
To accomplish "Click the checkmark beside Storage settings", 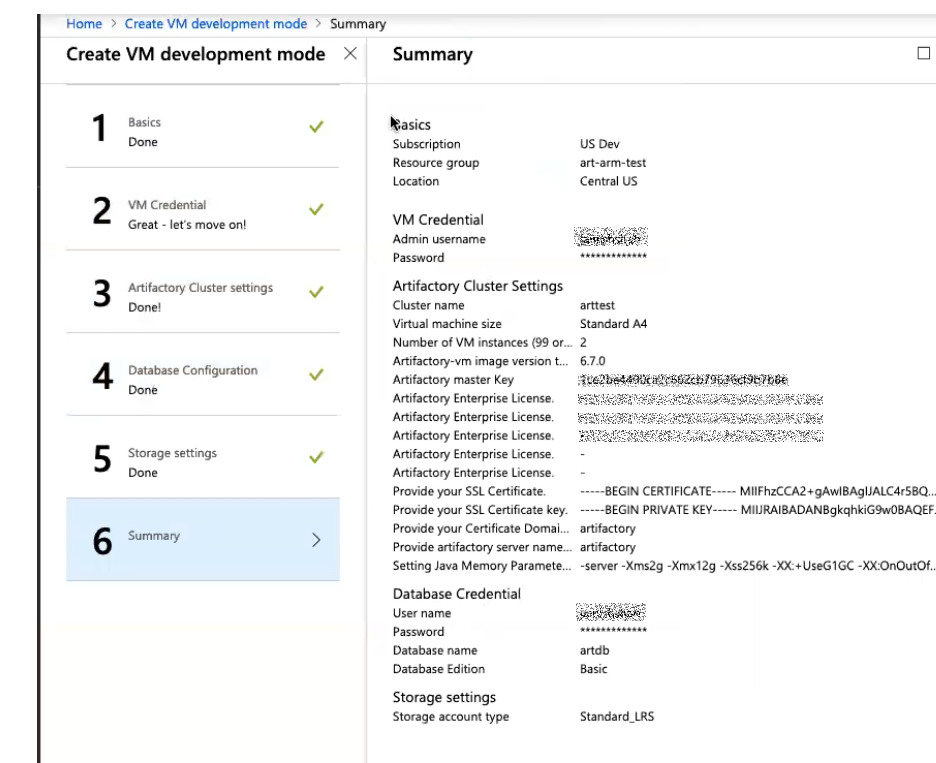I will click(316, 458).
